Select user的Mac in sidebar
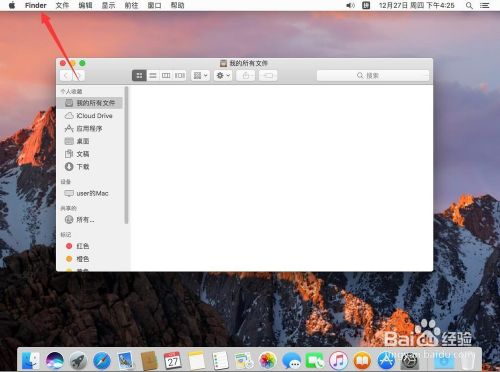The height and width of the screenshot is (372, 500). pos(90,193)
